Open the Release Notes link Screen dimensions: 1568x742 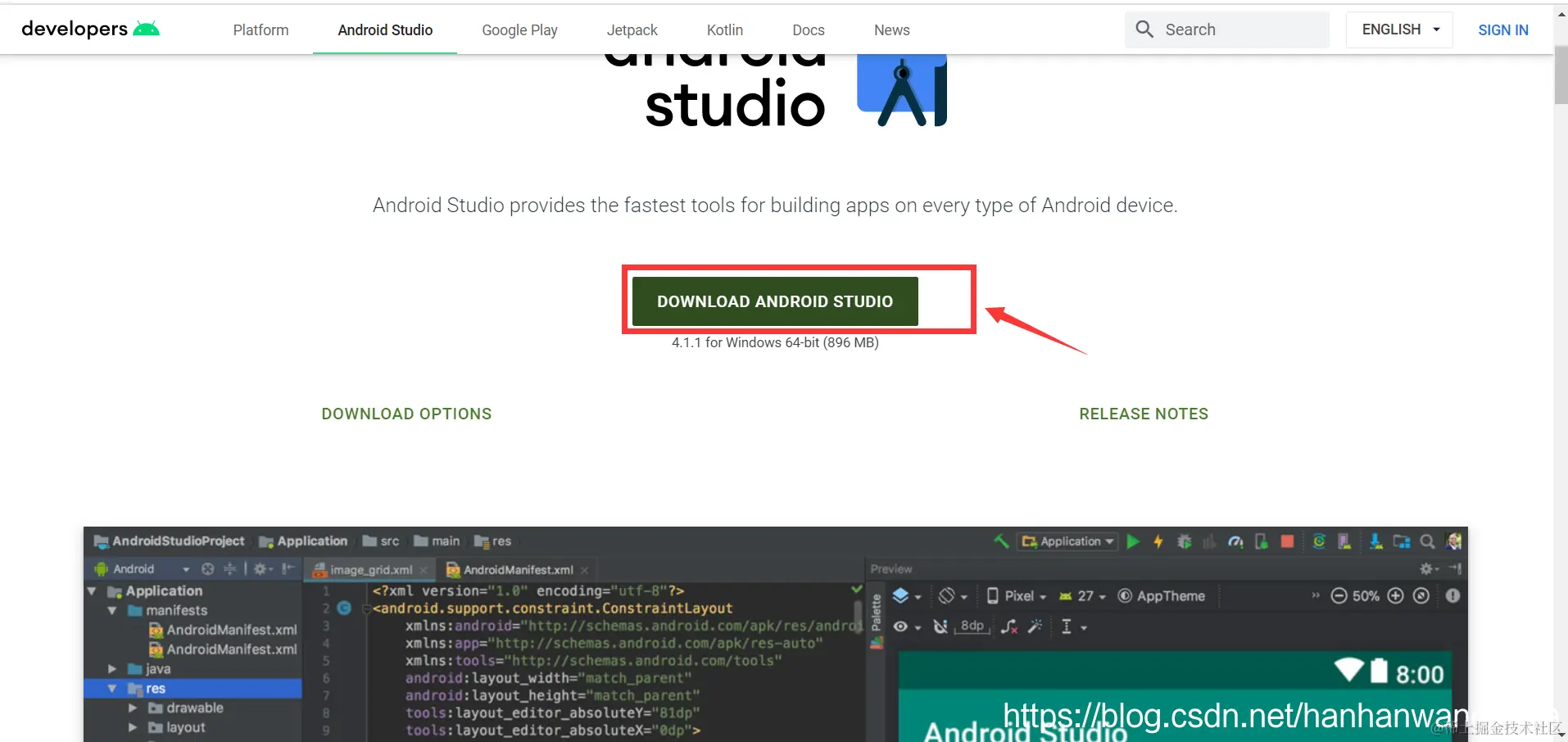1144,414
